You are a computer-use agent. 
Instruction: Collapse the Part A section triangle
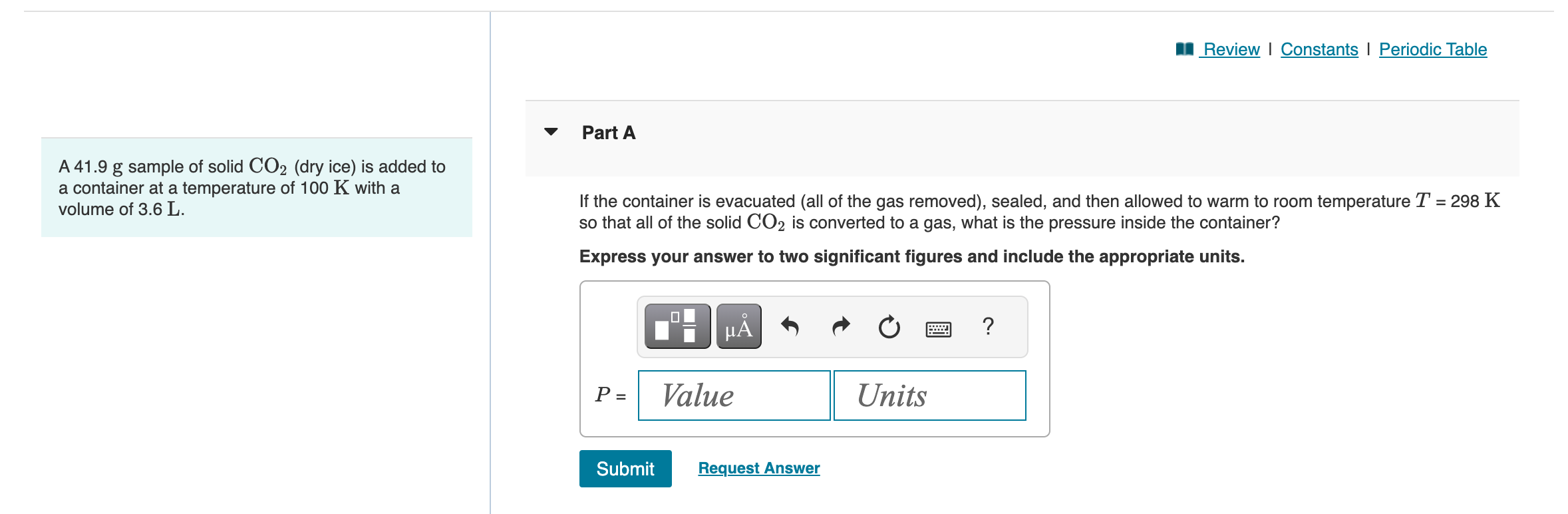[x=549, y=132]
